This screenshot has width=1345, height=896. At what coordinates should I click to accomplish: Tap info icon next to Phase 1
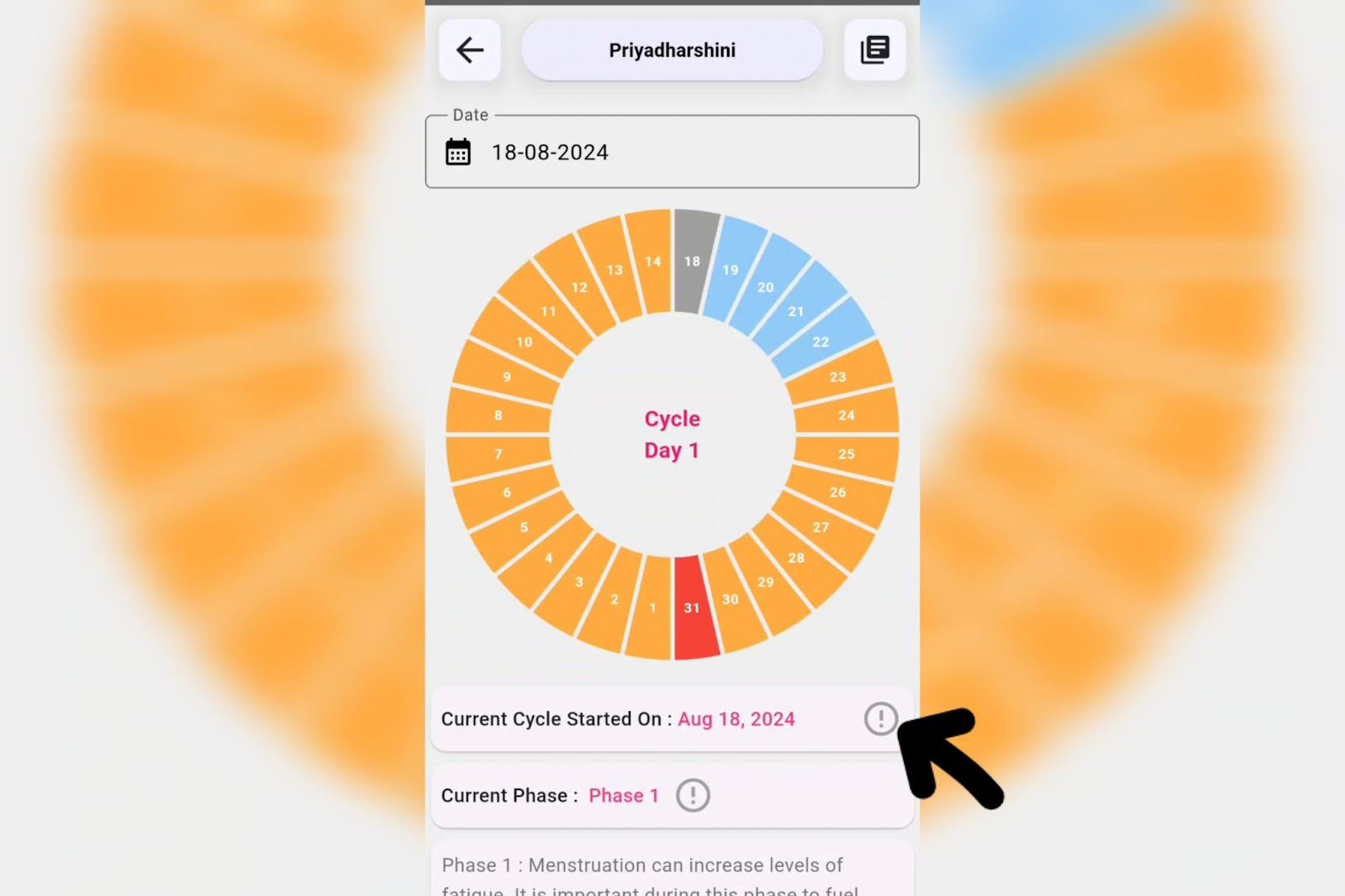[x=693, y=795]
